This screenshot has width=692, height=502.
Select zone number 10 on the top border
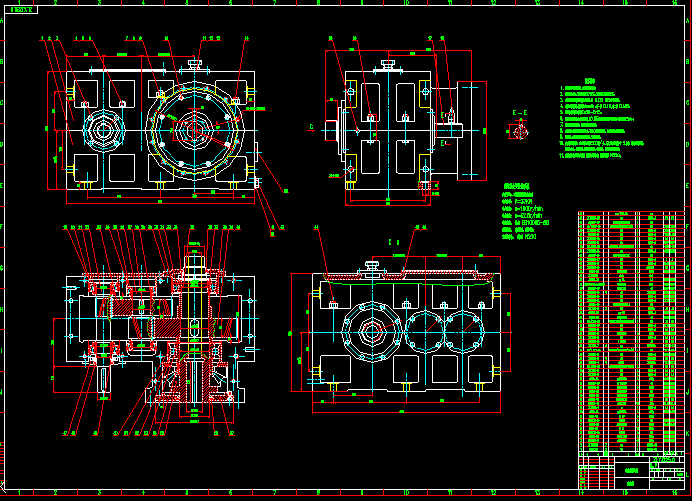[406, 3]
